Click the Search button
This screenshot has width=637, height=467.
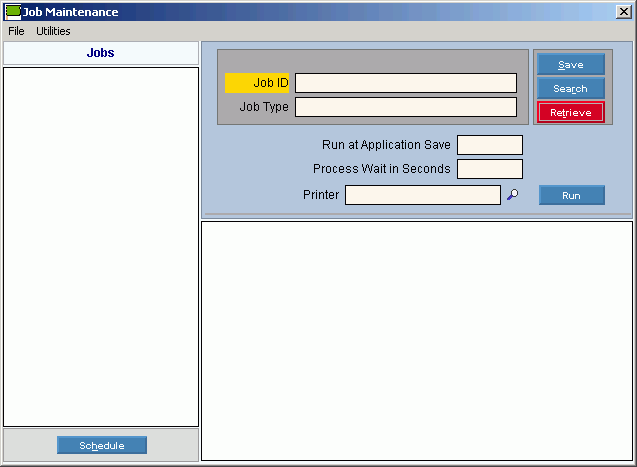(x=570, y=89)
